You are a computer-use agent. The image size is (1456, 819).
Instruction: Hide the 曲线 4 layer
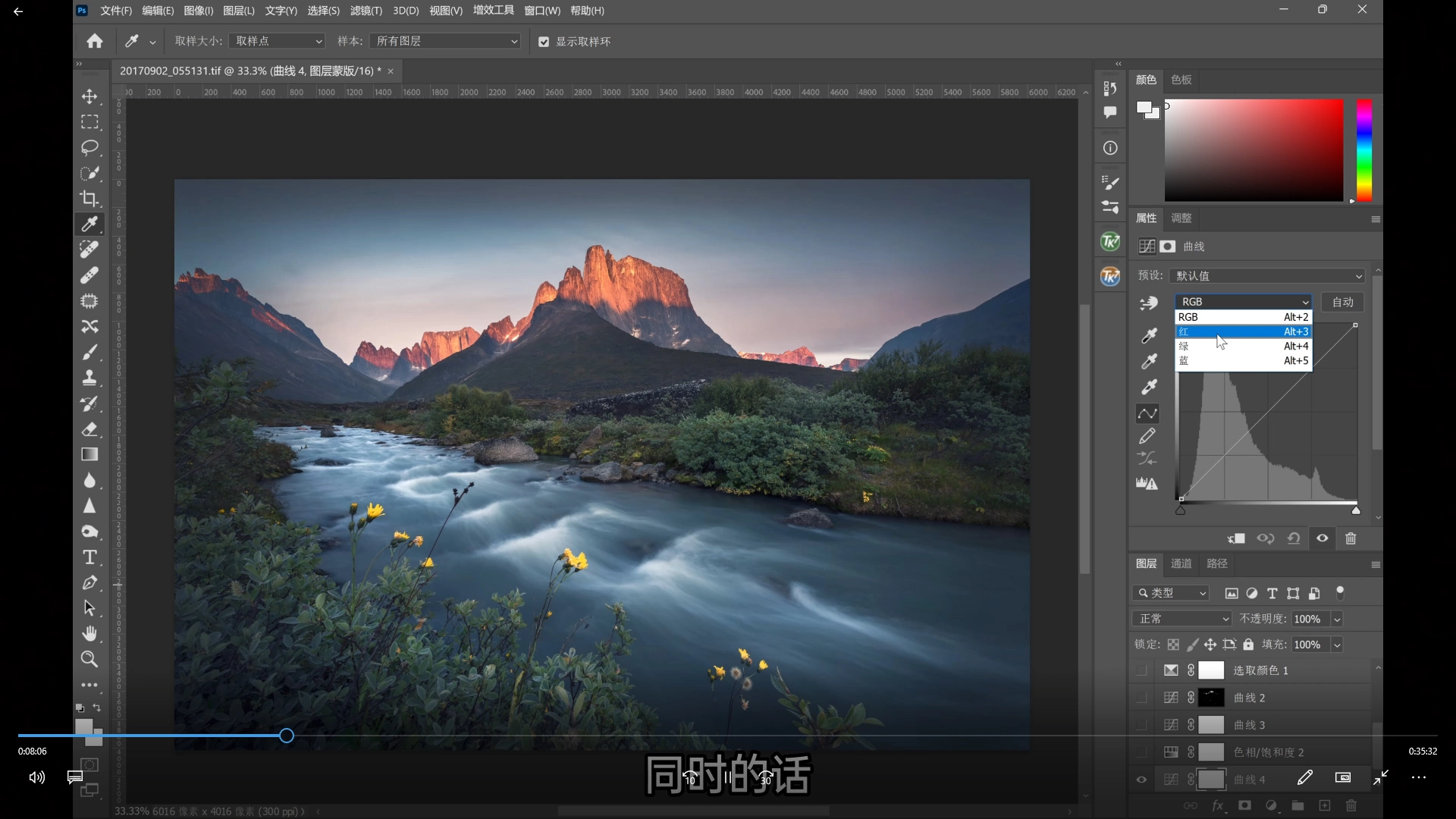click(1141, 780)
